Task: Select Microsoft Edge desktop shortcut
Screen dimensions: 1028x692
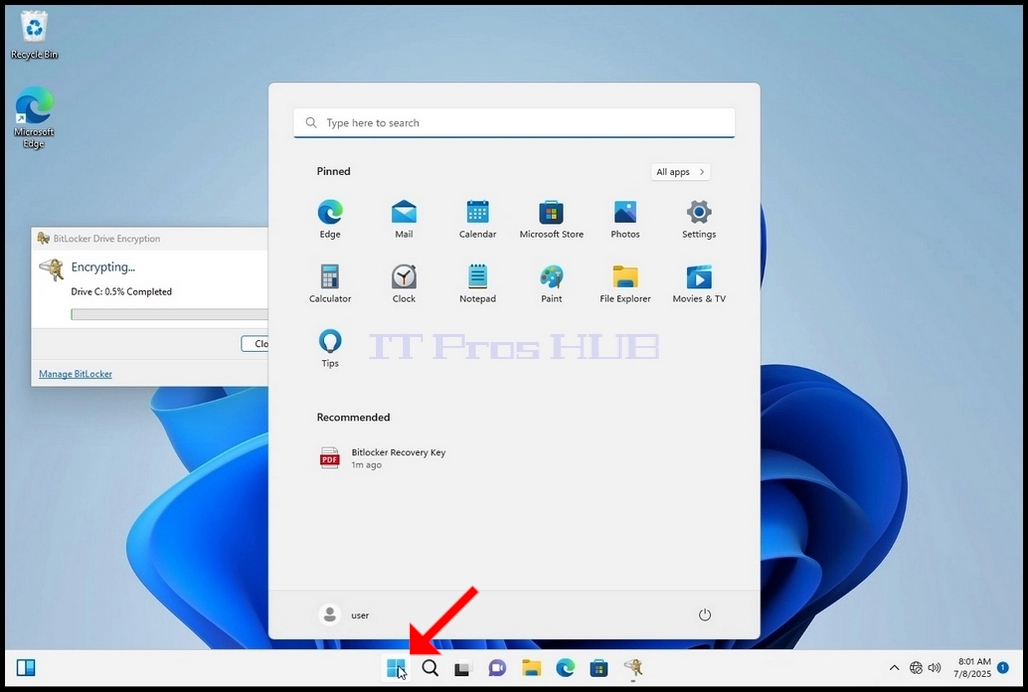Action: coord(34,118)
